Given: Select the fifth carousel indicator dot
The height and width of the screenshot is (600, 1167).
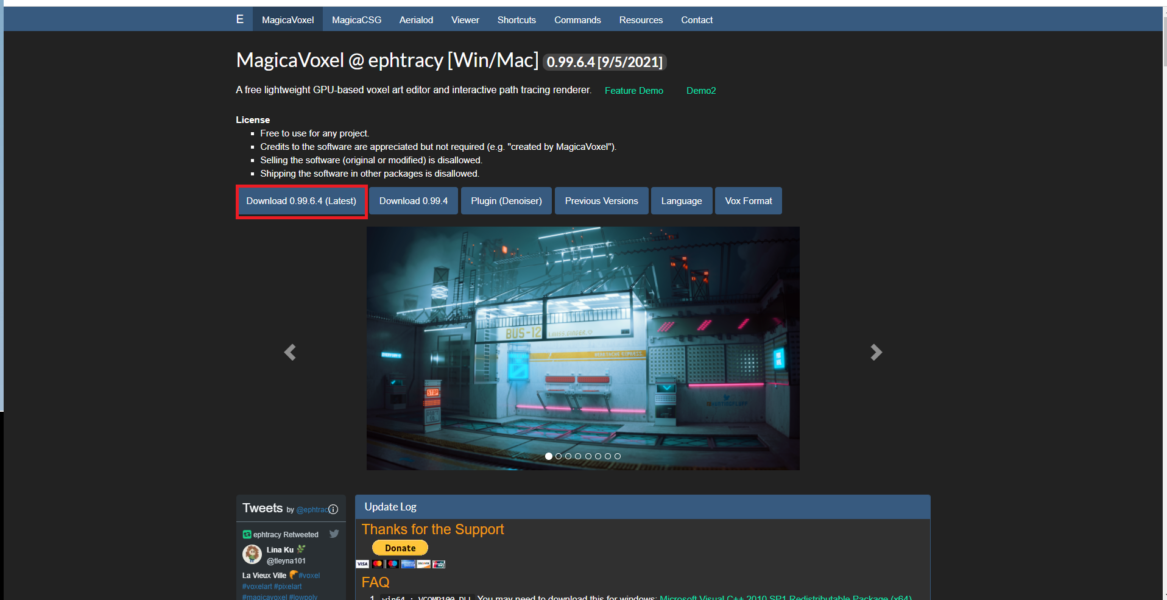Looking at the screenshot, I should click(x=588, y=456).
